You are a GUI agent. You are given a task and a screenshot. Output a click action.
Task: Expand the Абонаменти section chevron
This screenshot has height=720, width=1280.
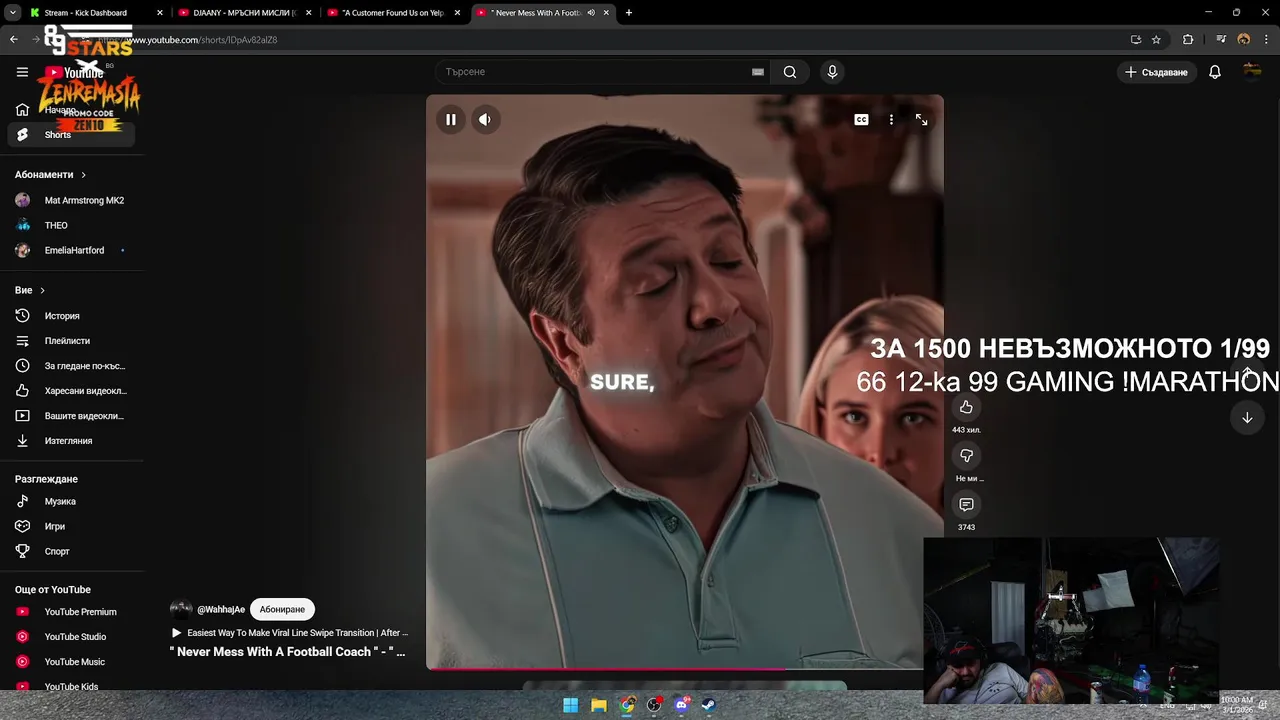[83, 175]
